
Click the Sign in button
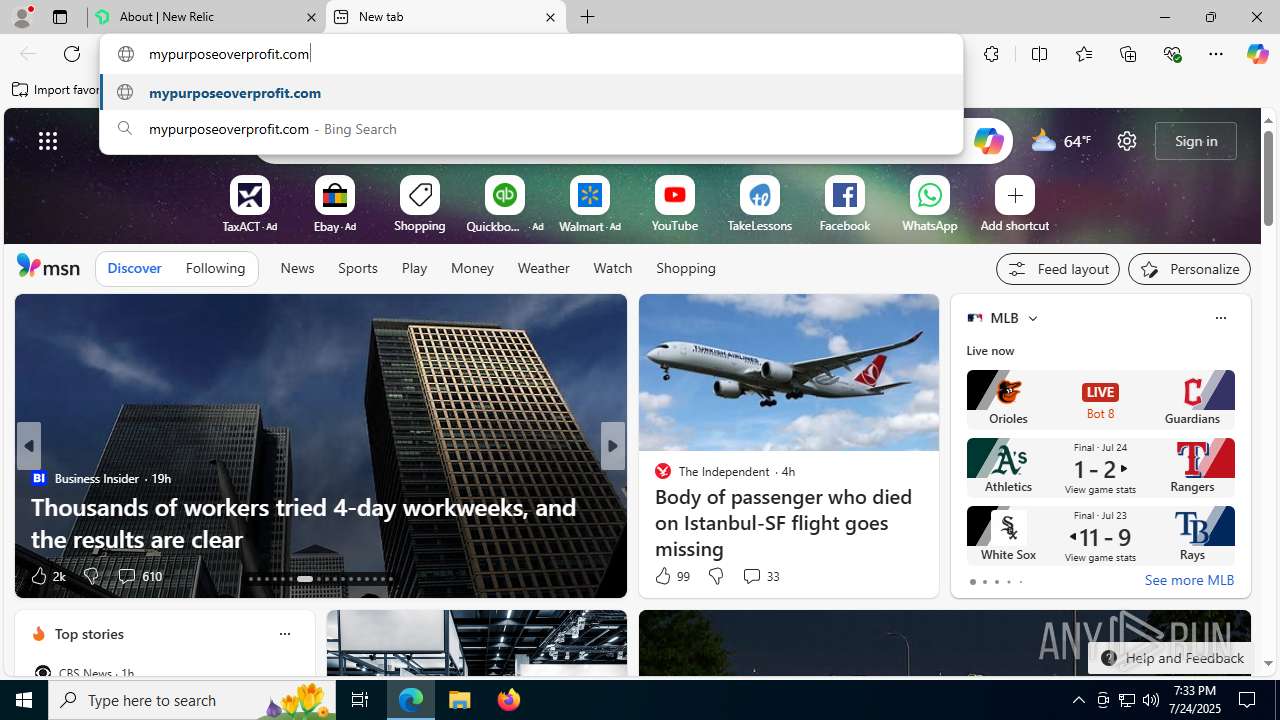(x=1196, y=141)
